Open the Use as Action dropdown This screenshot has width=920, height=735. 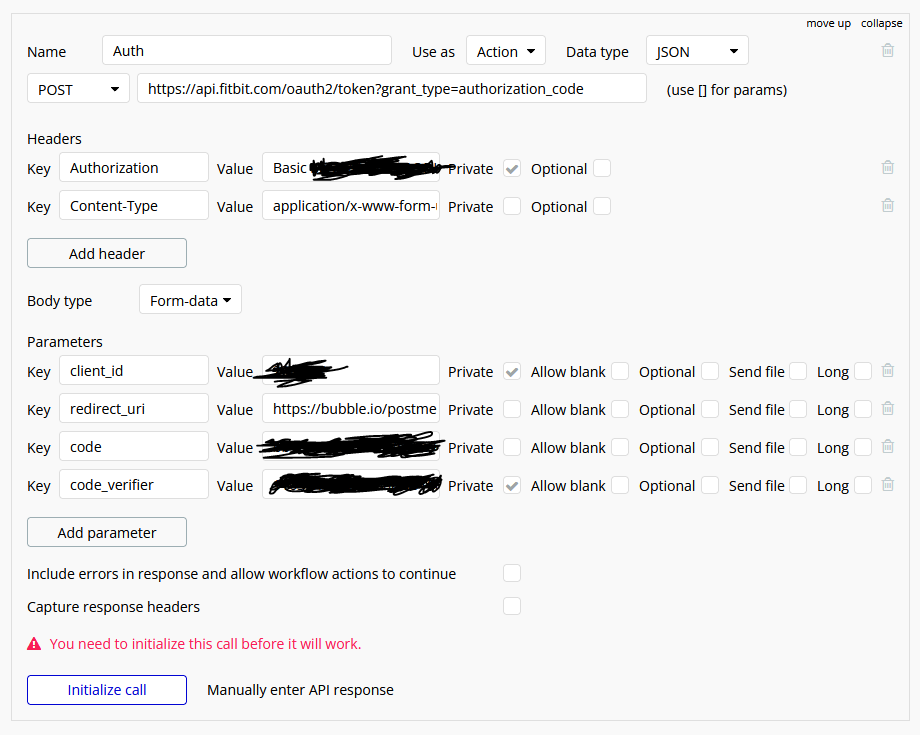click(506, 50)
